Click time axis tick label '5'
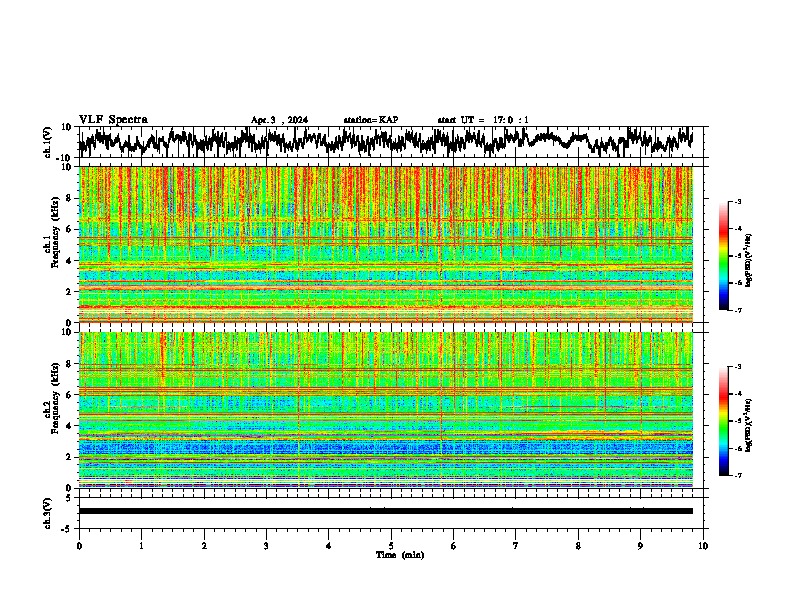 391,546
